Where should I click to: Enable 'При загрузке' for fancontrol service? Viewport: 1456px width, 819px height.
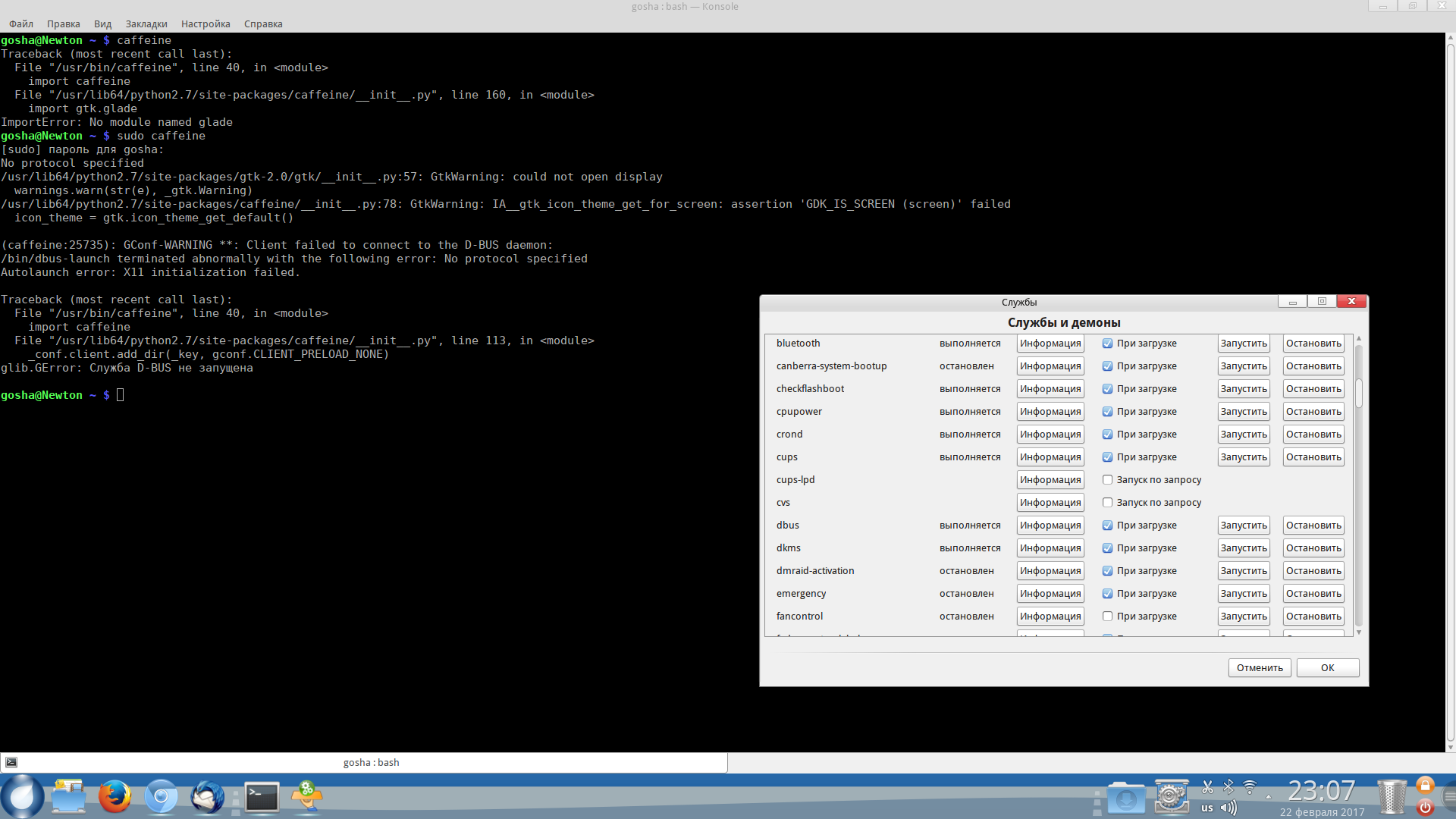coord(1107,617)
